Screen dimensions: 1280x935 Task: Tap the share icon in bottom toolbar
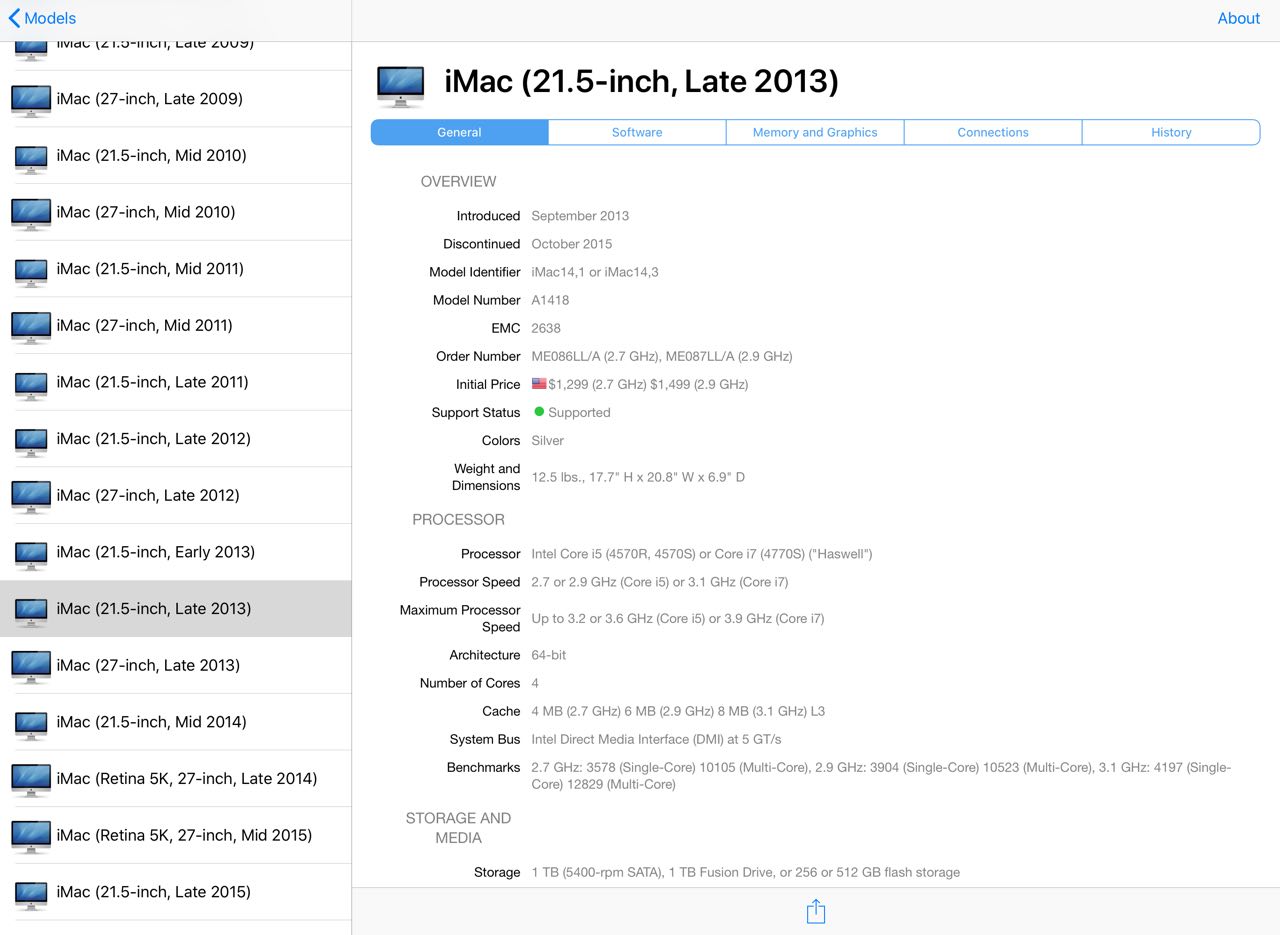point(816,911)
